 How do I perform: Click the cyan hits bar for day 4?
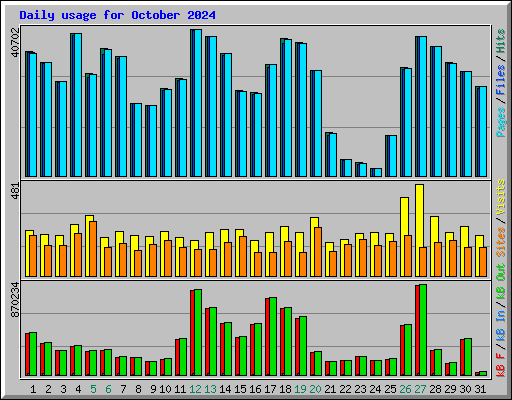coord(78,105)
